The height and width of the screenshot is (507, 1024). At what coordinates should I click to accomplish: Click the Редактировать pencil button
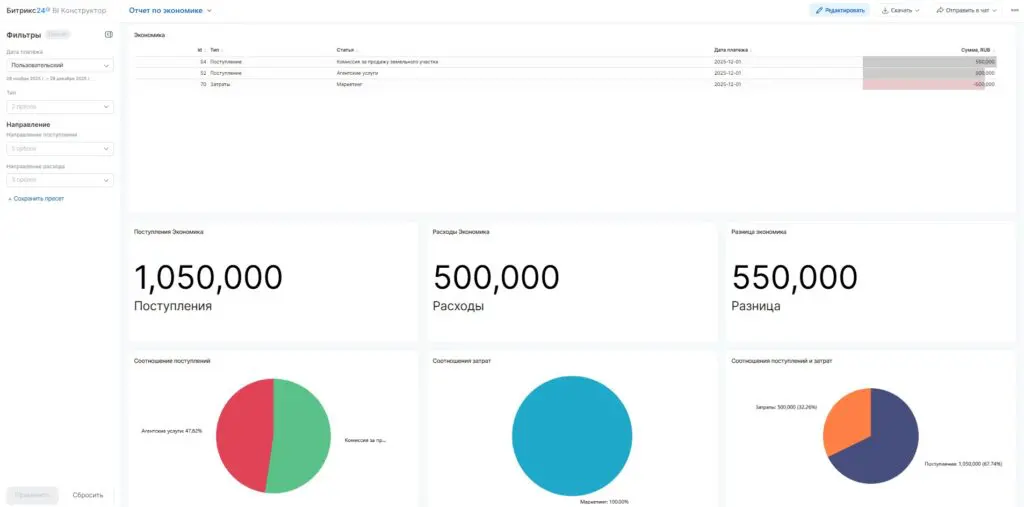pyautogui.click(x=840, y=10)
